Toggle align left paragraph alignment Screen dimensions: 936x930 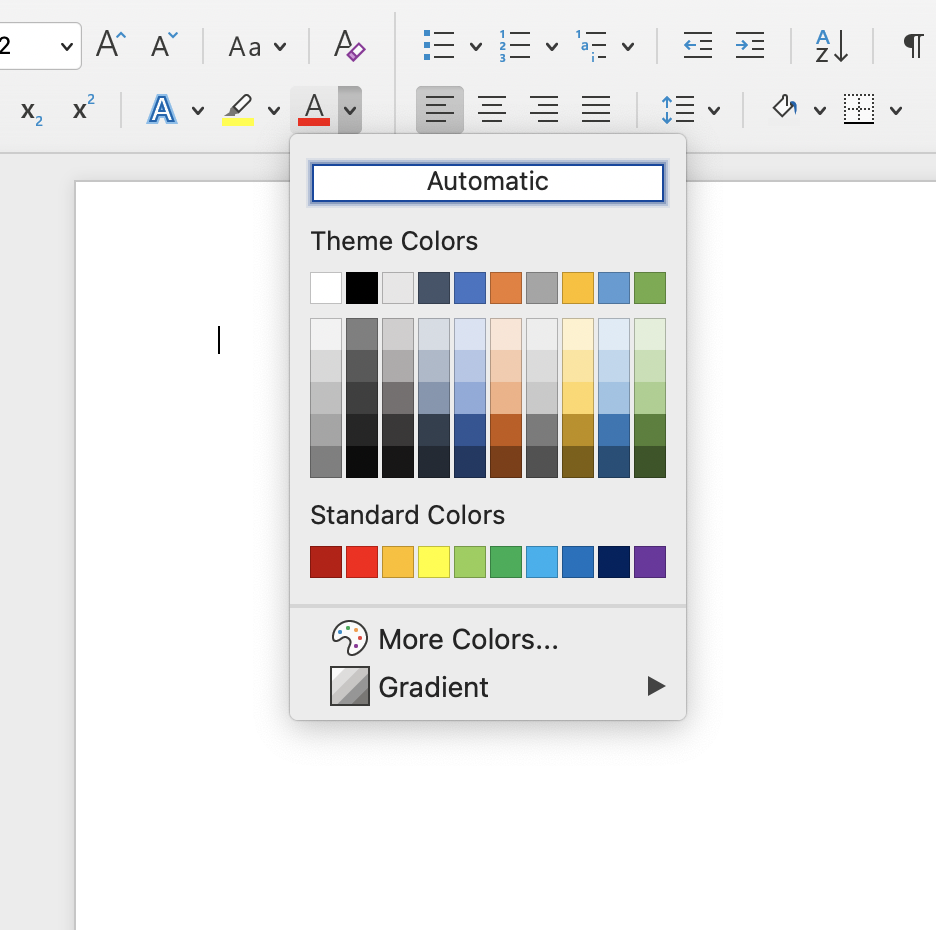440,109
